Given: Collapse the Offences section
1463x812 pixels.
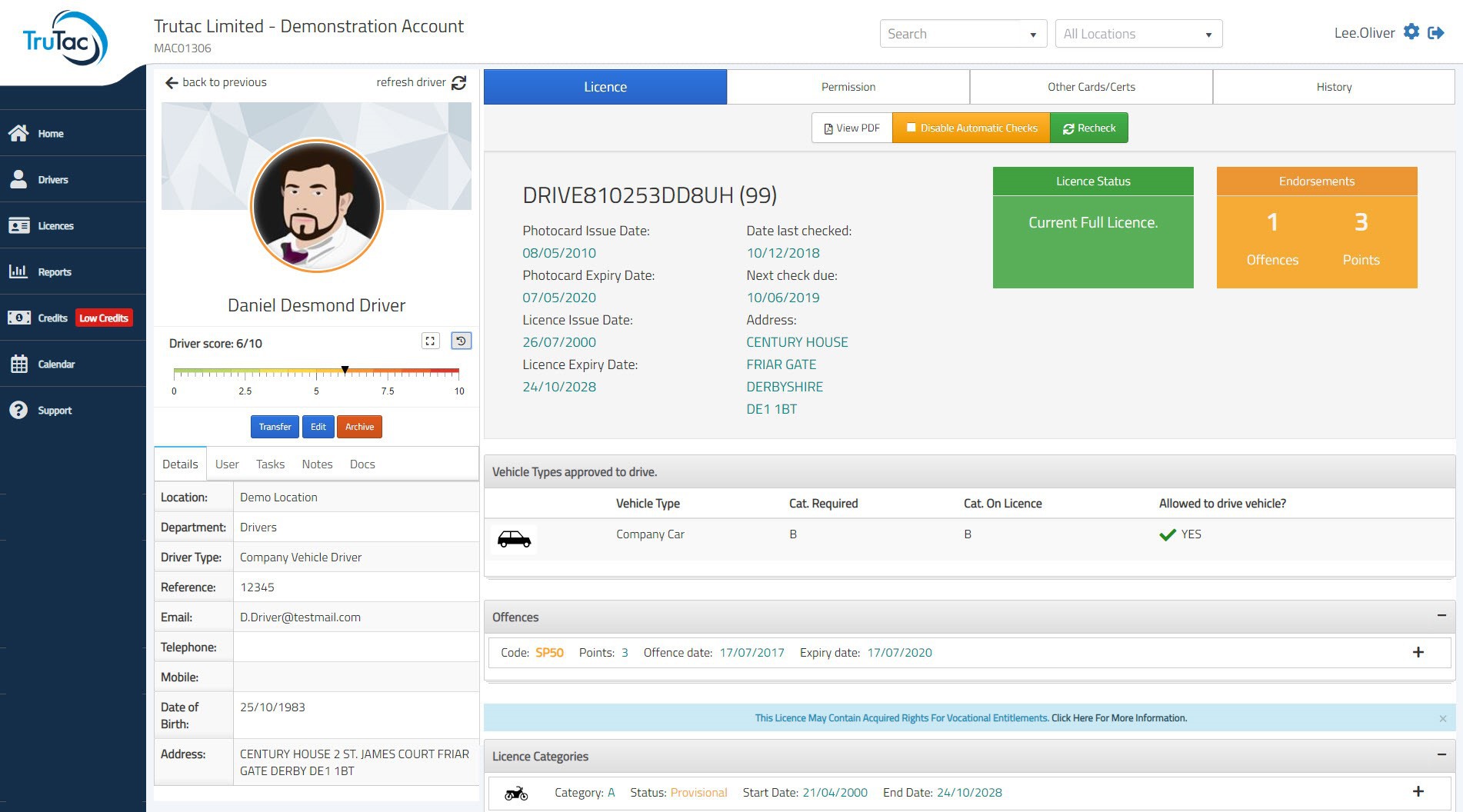Looking at the screenshot, I should [x=1441, y=616].
